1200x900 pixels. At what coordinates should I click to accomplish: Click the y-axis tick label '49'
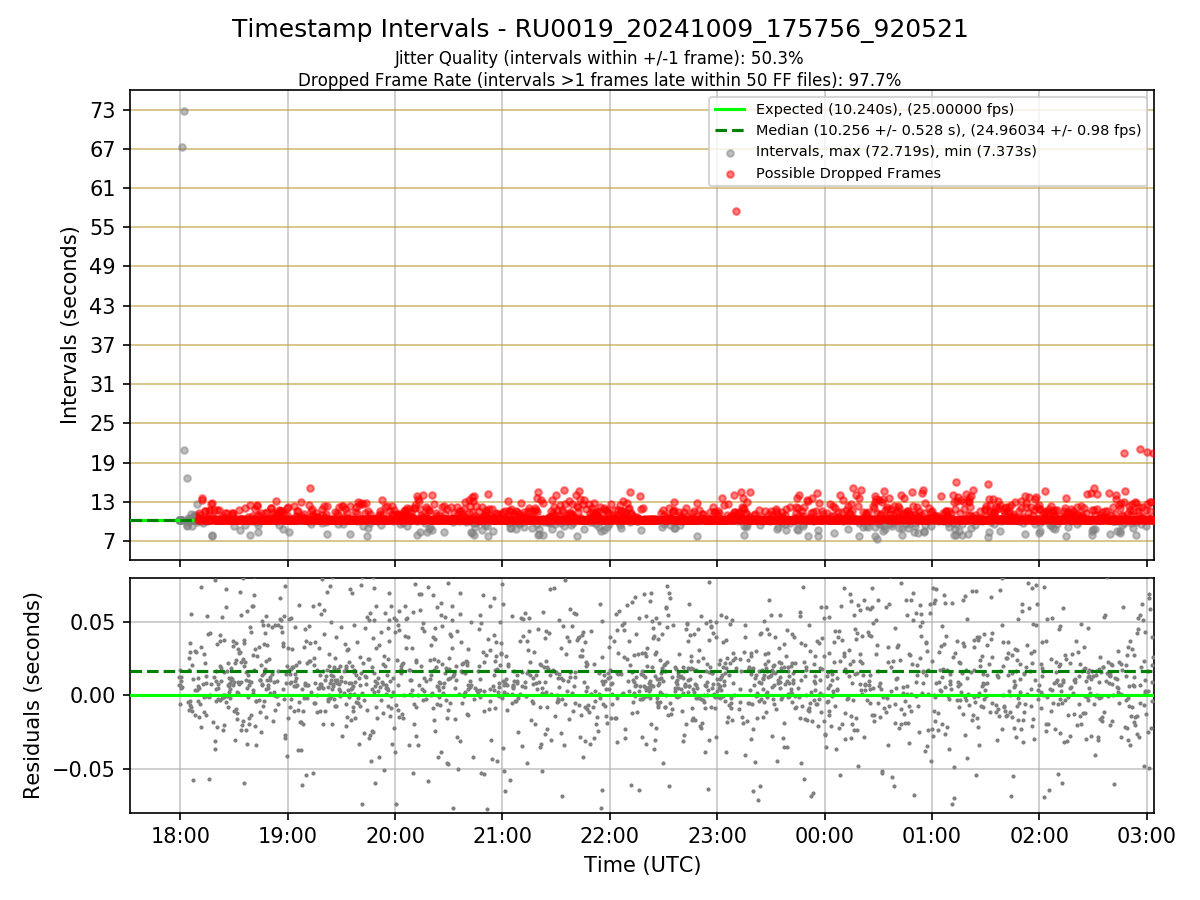[x=105, y=266]
